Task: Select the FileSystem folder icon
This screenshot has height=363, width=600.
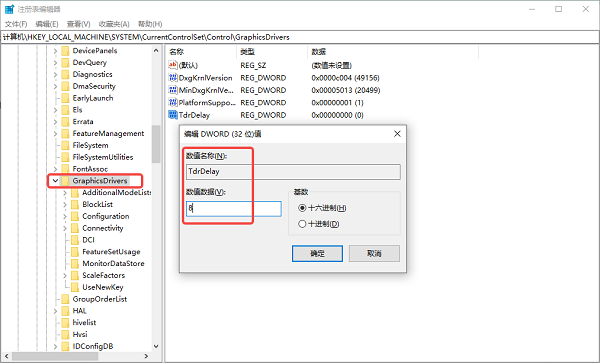Action: [x=65, y=145]
